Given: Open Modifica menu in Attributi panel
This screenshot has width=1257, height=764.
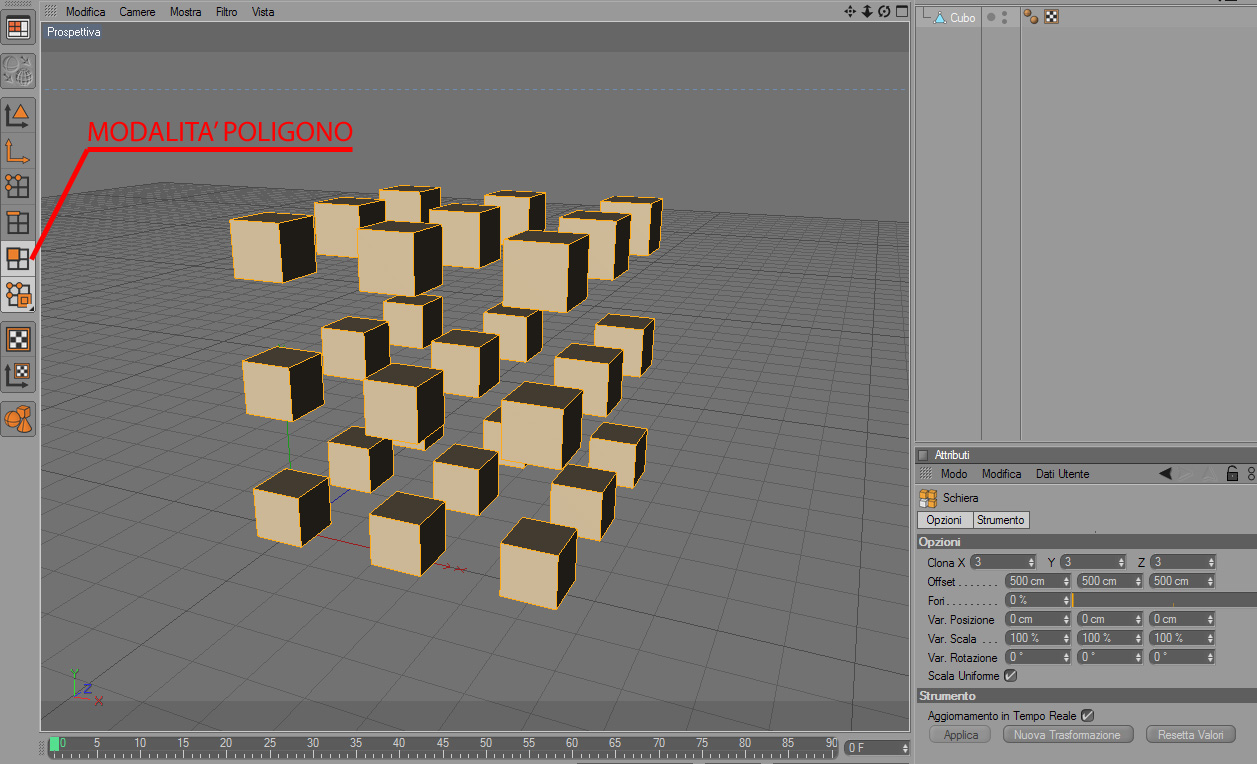Looking at the screenshot, I should (1001, 474).
